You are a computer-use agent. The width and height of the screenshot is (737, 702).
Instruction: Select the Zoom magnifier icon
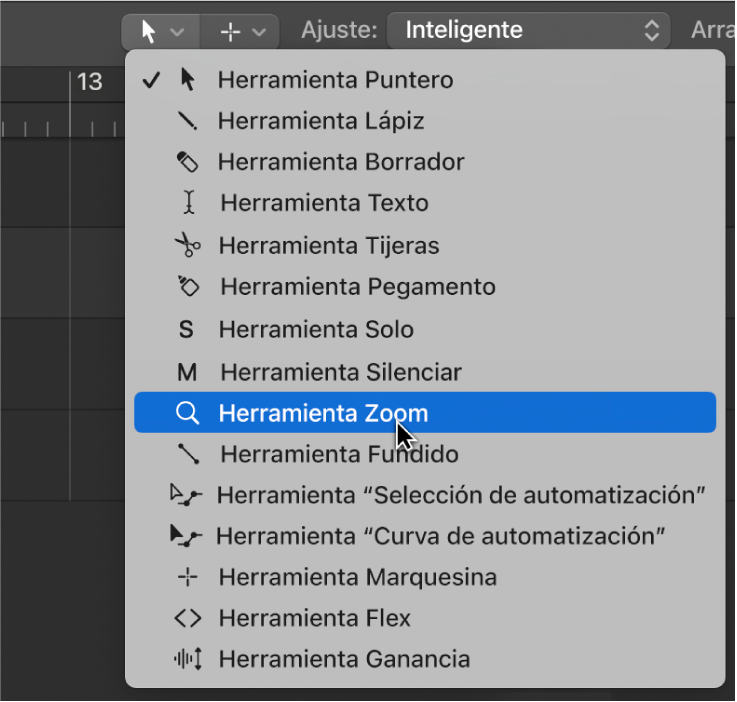[x=187, y=413]
